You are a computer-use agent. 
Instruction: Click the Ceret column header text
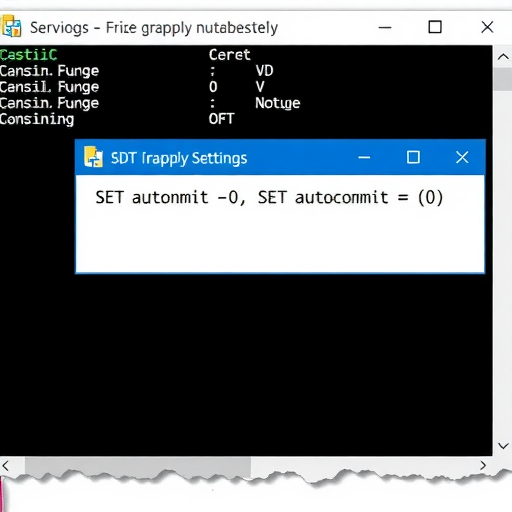pos(229,55)
